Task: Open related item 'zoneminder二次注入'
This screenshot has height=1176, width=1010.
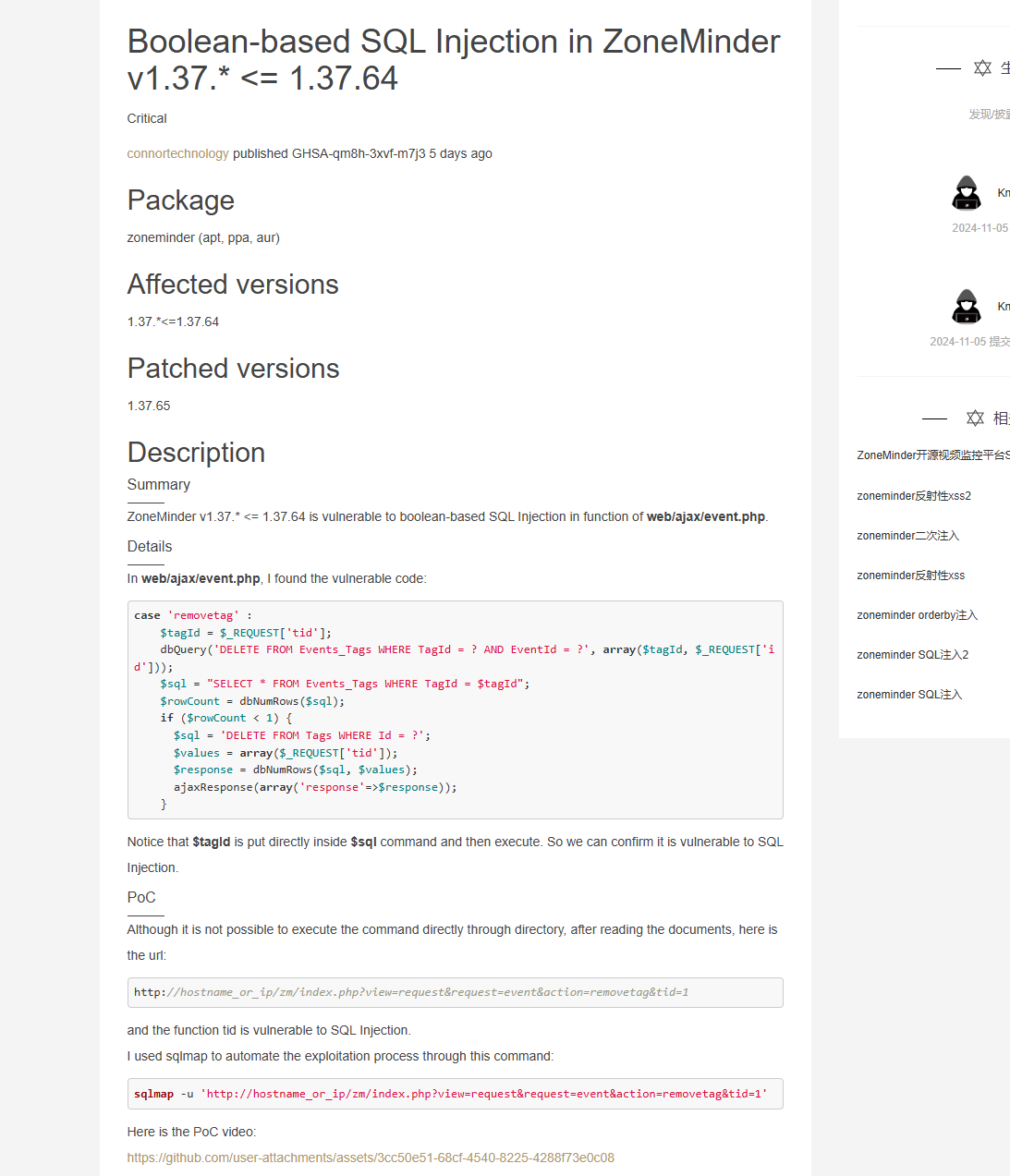Action: pos(907,536)
